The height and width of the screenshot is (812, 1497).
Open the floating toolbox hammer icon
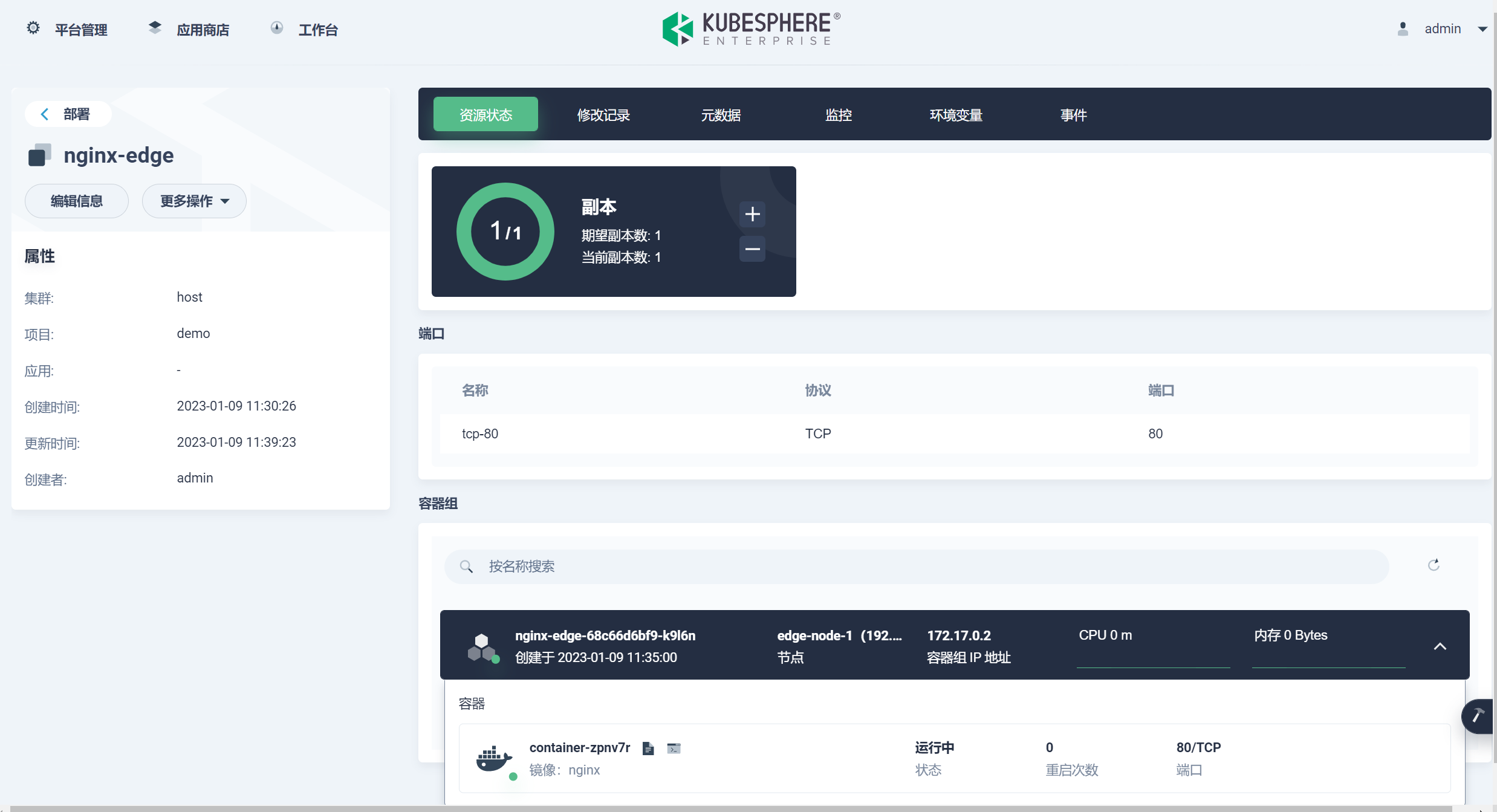1478,716
